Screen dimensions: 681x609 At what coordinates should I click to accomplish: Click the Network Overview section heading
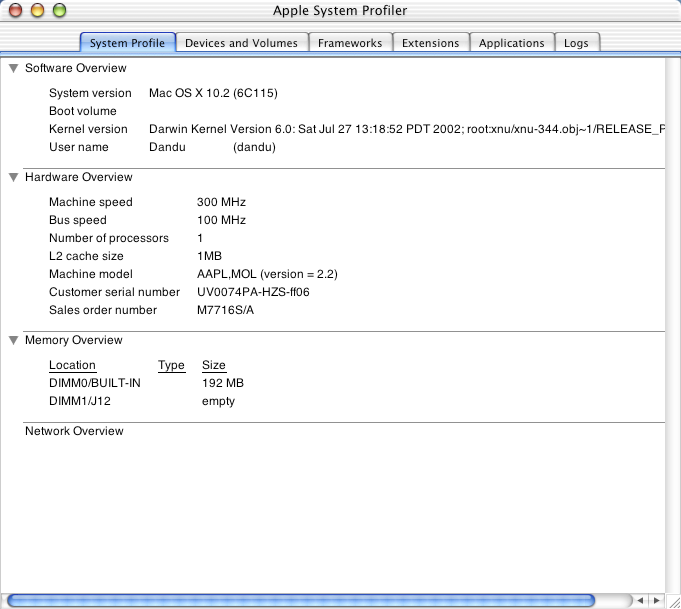tap(74, 431)
